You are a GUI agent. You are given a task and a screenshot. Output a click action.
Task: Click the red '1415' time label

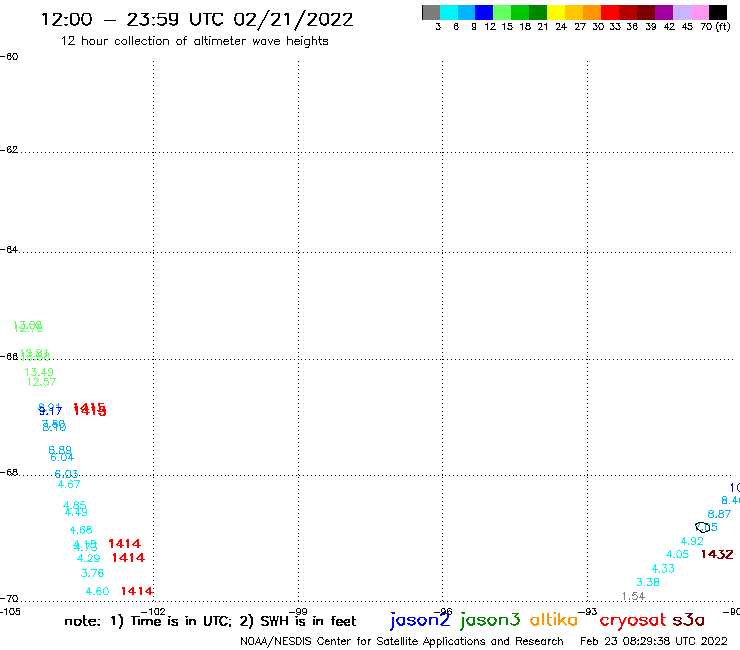(x=90, y=409)
